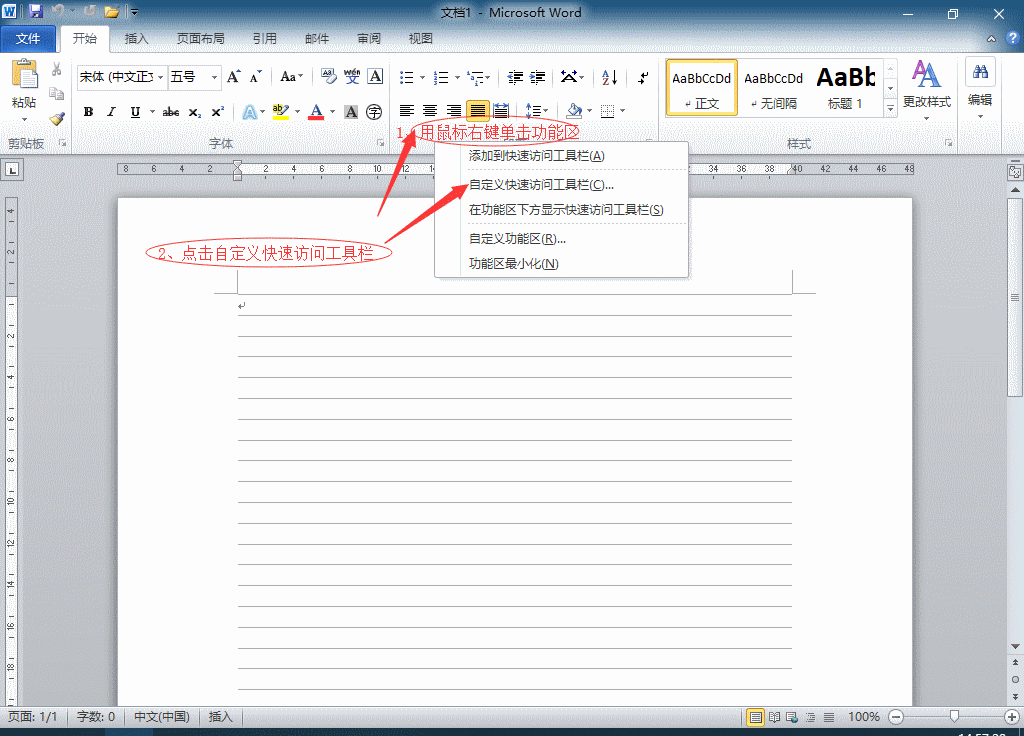Click the Text Highlight Color button
1024x736 pixels.
[281, 112]
